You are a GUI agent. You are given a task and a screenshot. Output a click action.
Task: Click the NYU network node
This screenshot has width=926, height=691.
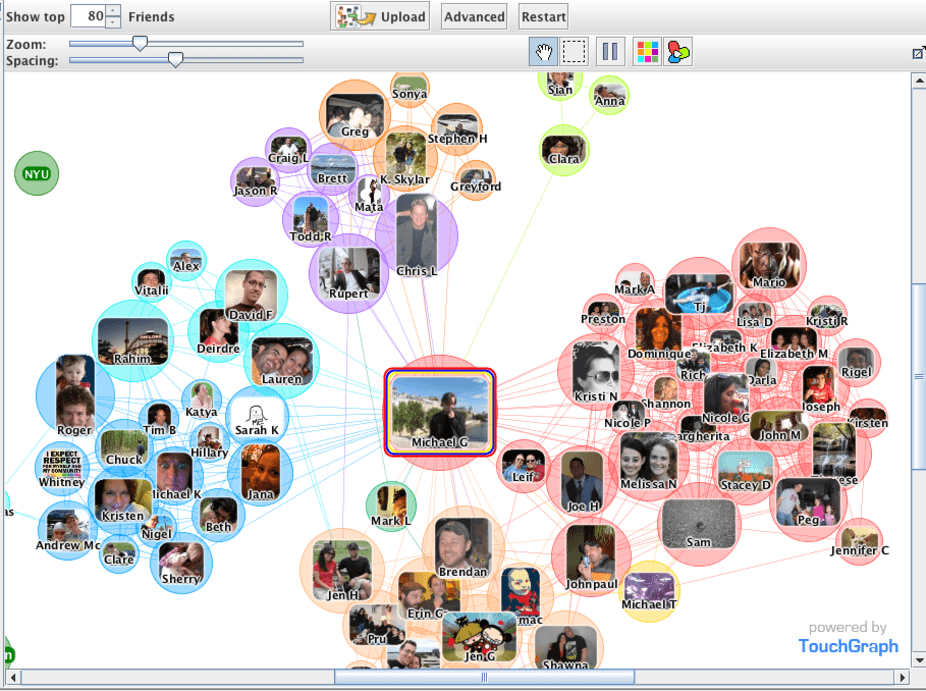point(37,174)
